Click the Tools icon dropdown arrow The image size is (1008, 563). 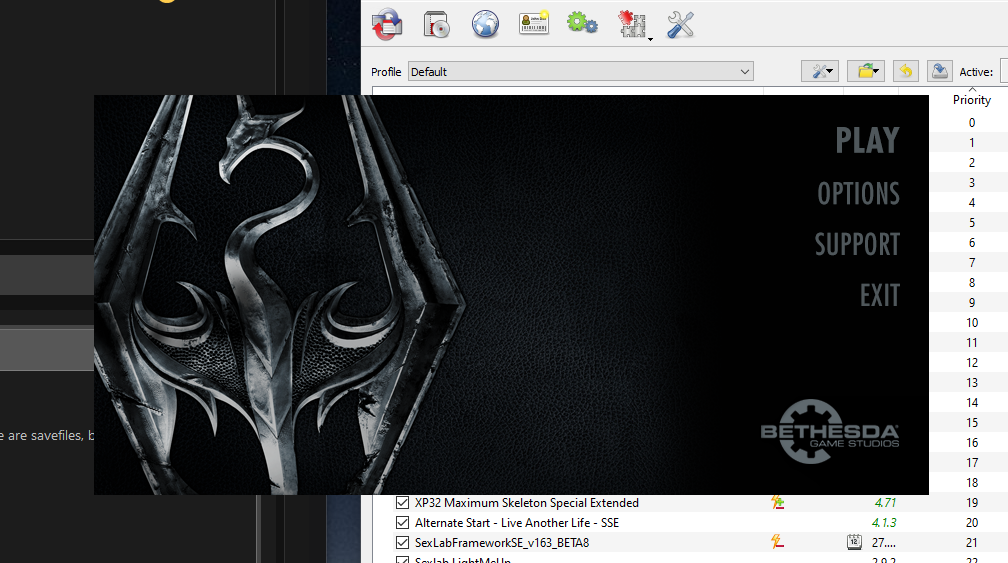[x=650, y=39]
